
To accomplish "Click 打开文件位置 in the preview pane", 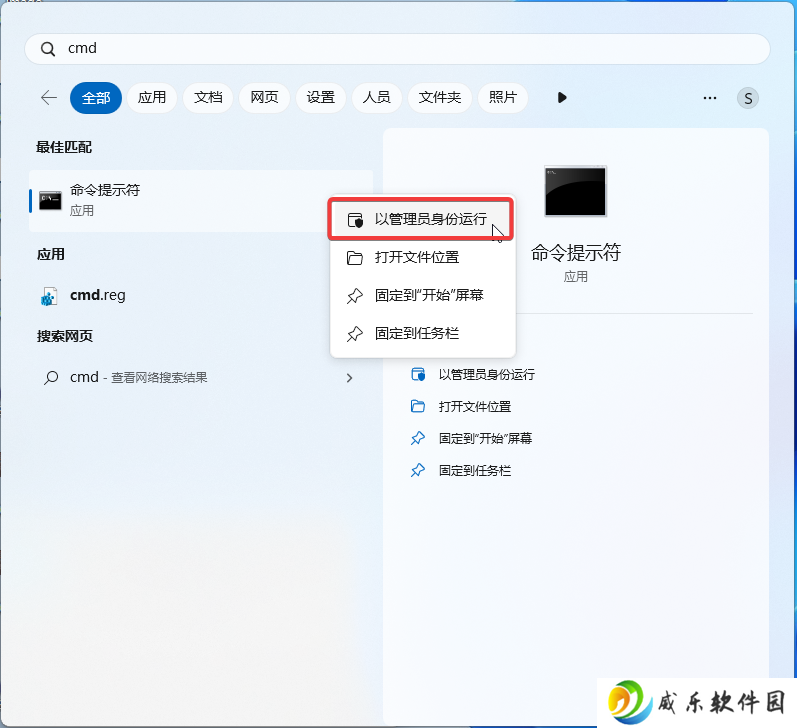I will click(475, 407).
